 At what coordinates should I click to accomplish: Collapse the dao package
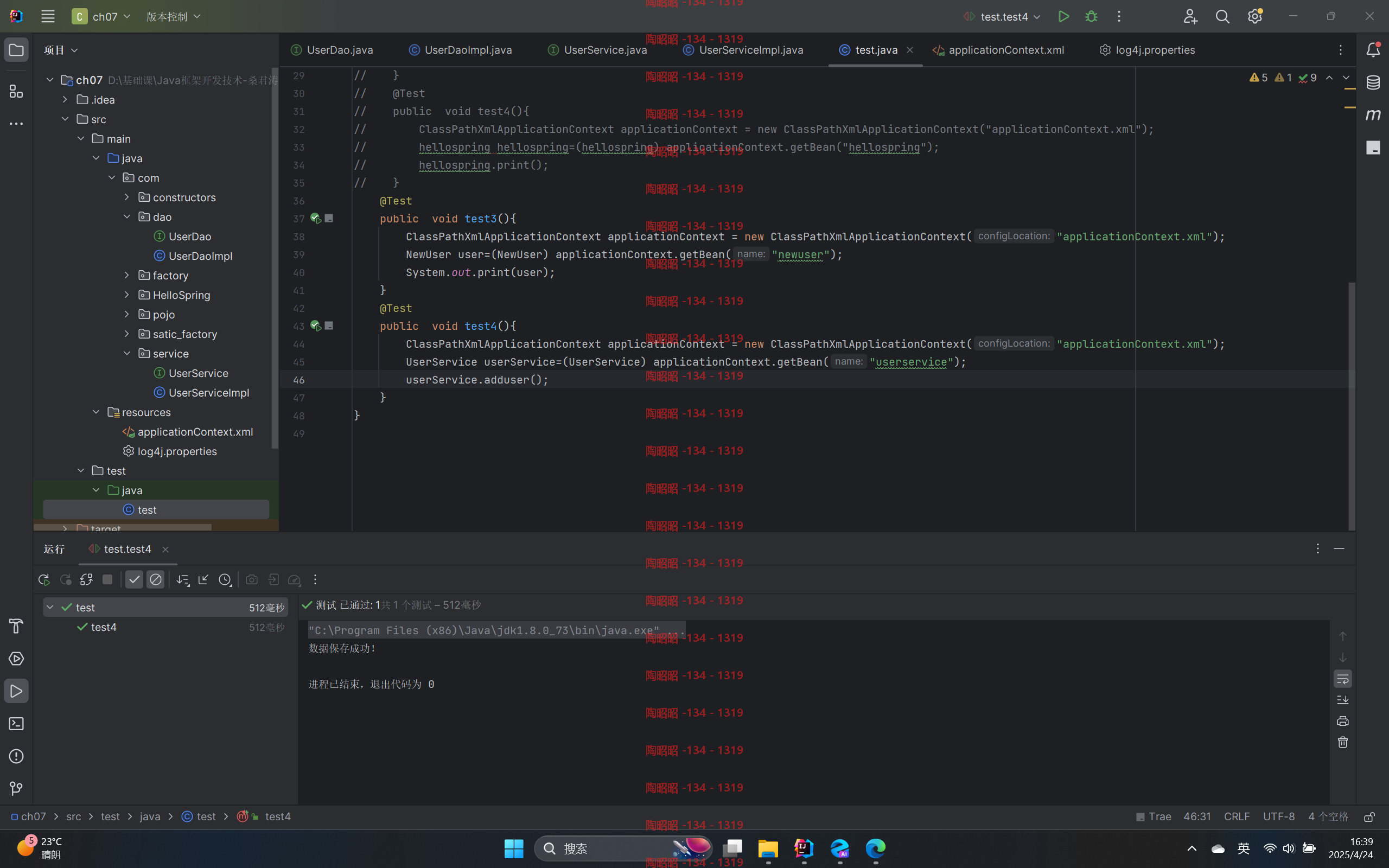point(127,216)
